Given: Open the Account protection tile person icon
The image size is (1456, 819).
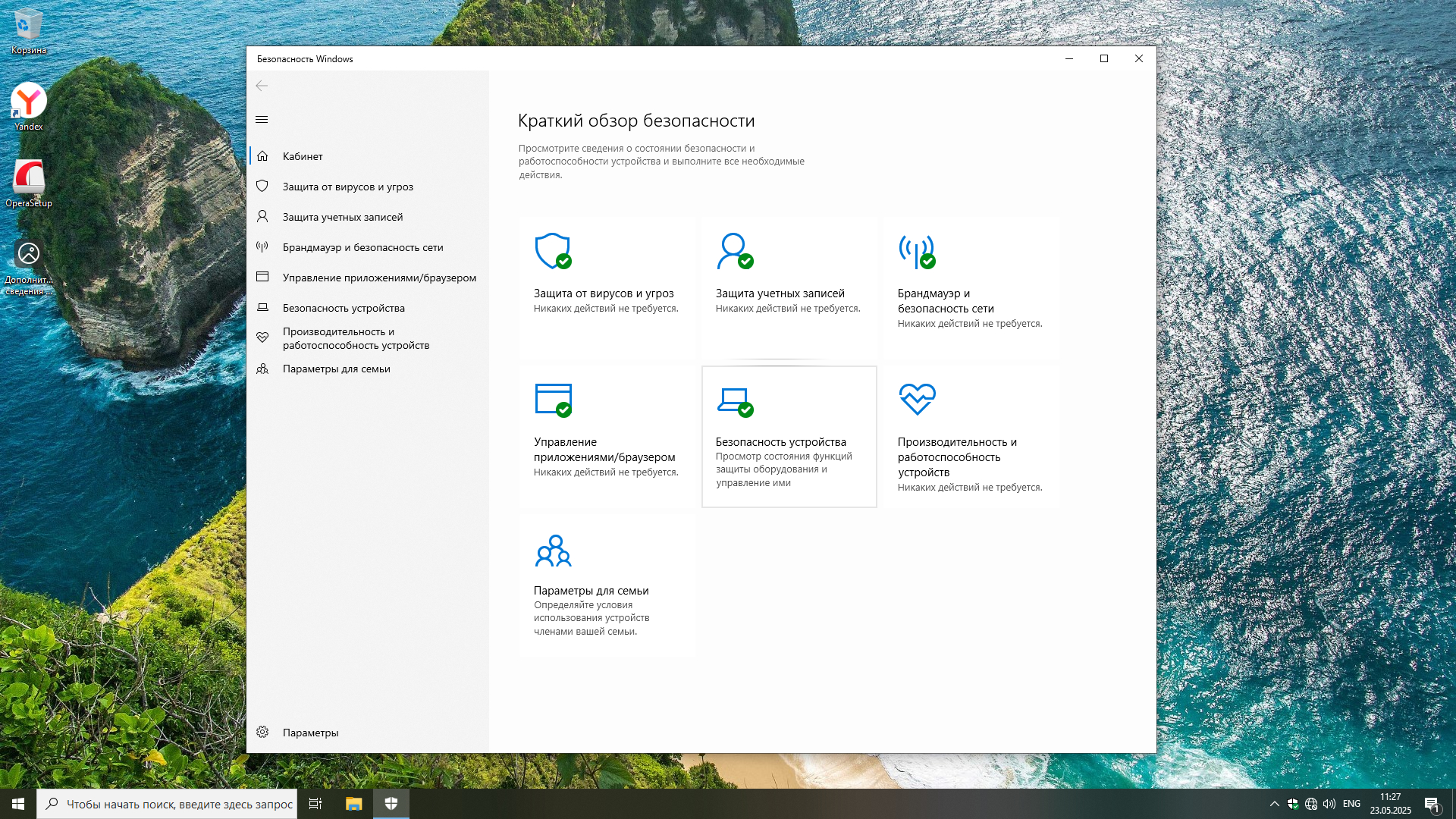Looking at the screenshot, I should click(x=734, y=251).
